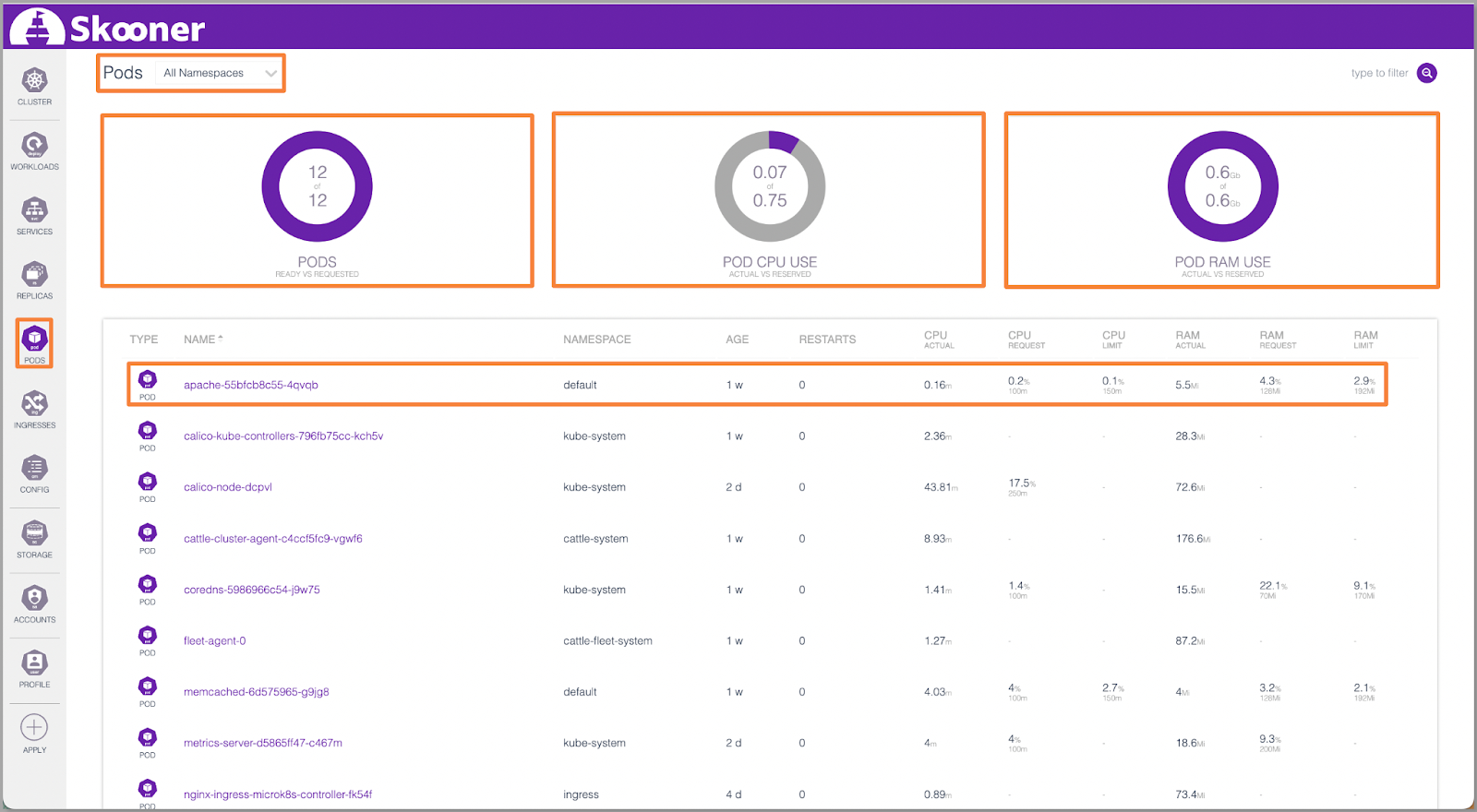Click cattle-fleet-system namespace cell

click(607, 641)
